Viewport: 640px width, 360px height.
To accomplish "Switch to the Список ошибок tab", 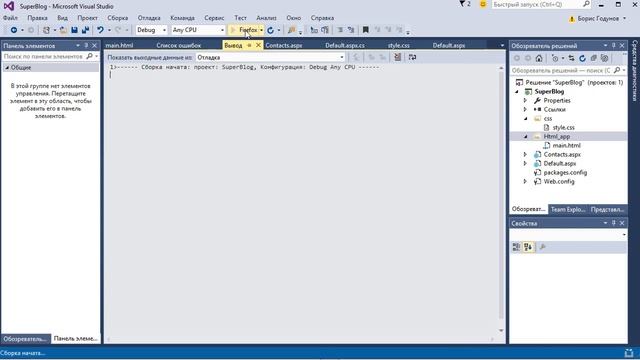I will point(178,45).
